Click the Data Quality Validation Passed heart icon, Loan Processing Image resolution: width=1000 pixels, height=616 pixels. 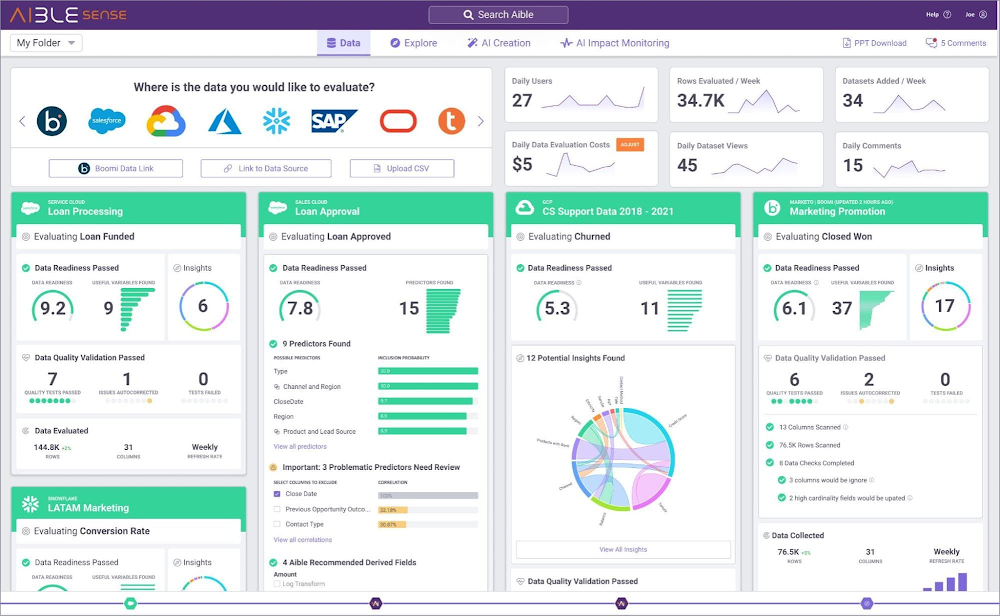tap(26, 358)
